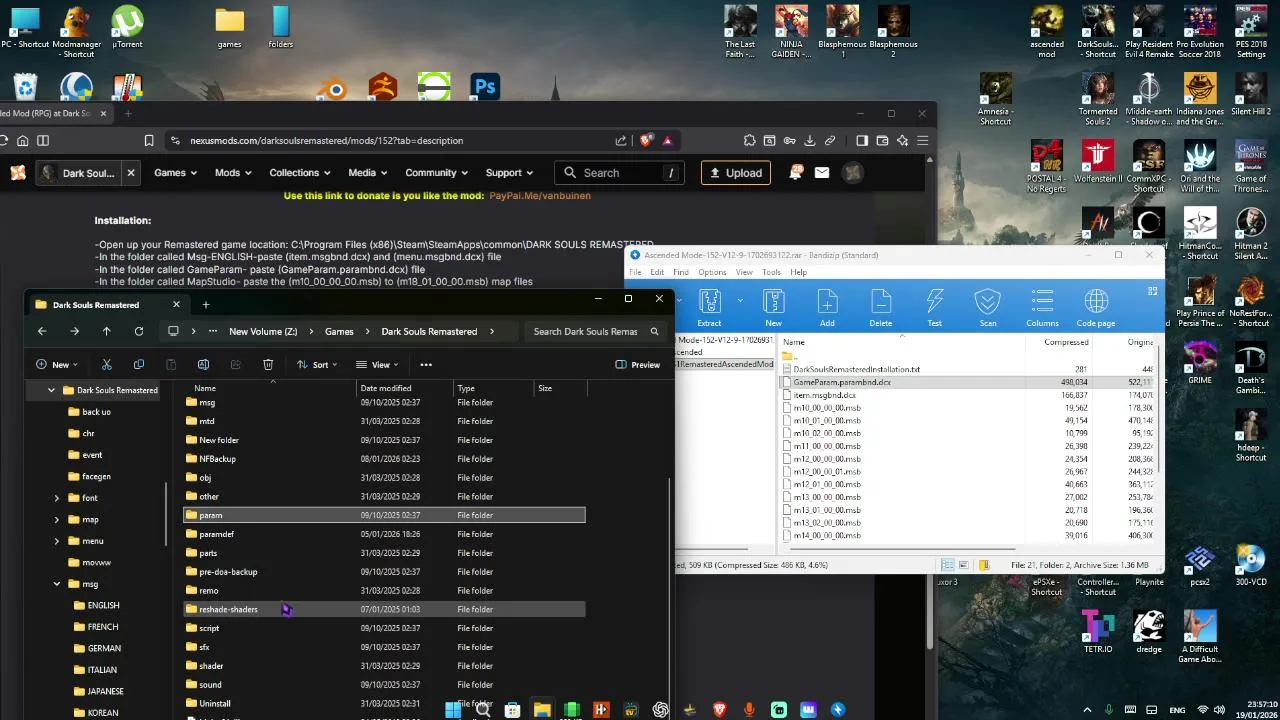1280x720 pixels.
Task: Open Games dropdown on Nexus Mods
Action: click(177, 173)
